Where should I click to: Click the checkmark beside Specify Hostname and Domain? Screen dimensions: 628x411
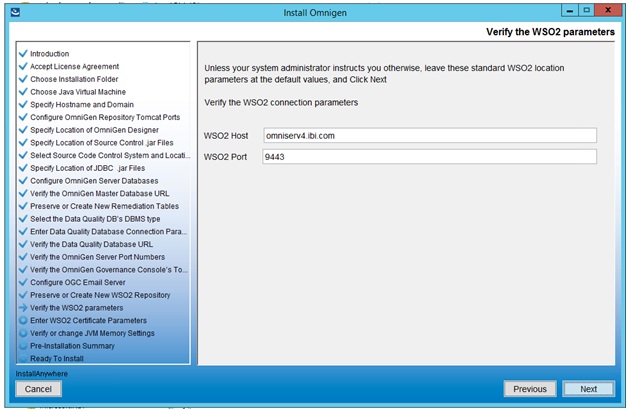(23, 104)
